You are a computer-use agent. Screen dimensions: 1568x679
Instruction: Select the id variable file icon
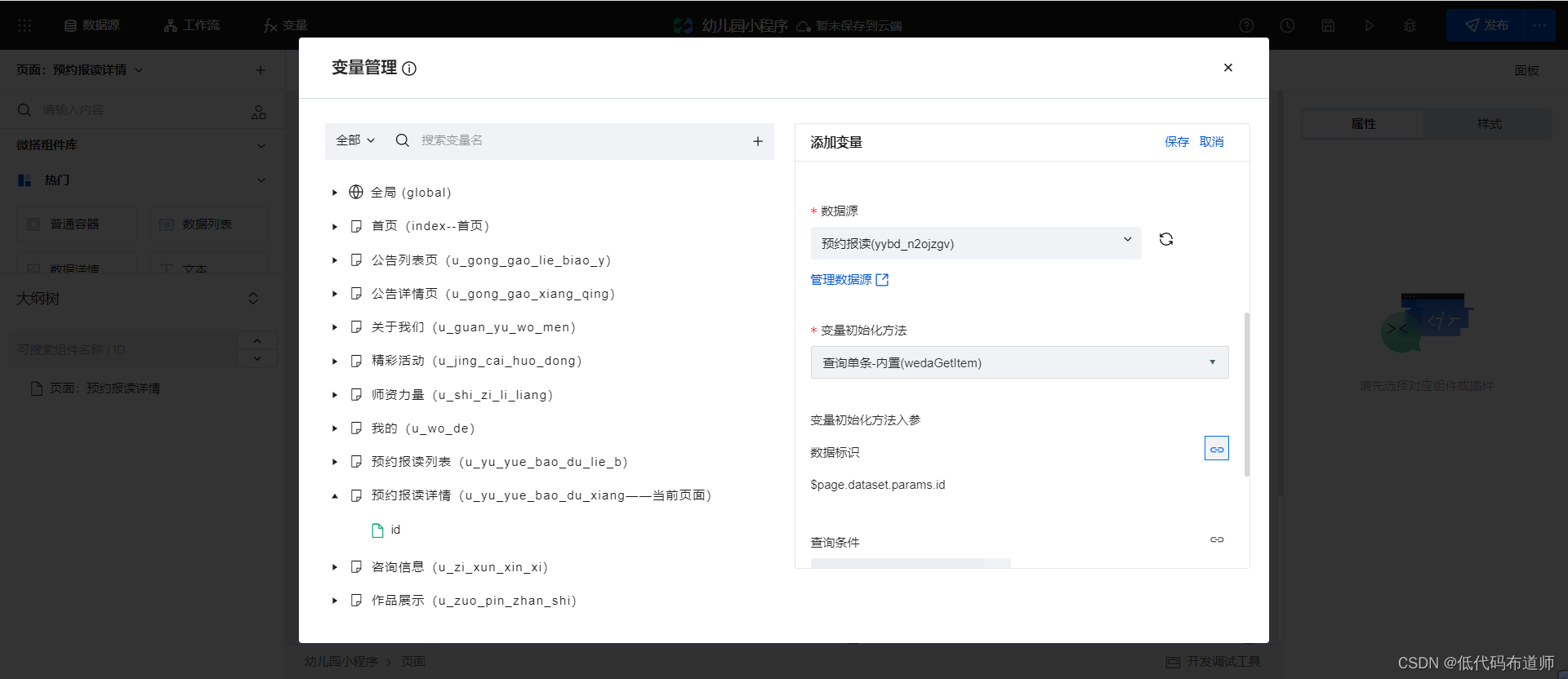[377, 530]
